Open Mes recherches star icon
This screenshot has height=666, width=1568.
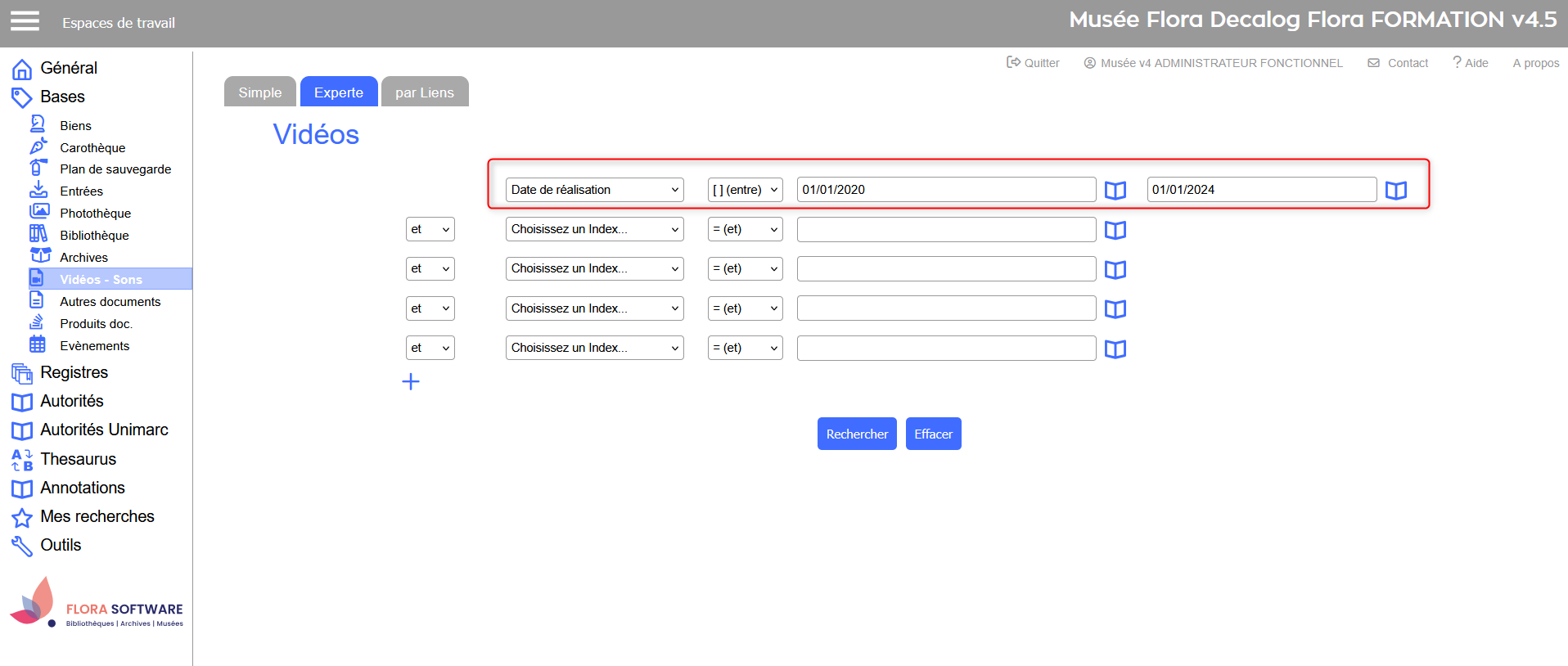22,518
